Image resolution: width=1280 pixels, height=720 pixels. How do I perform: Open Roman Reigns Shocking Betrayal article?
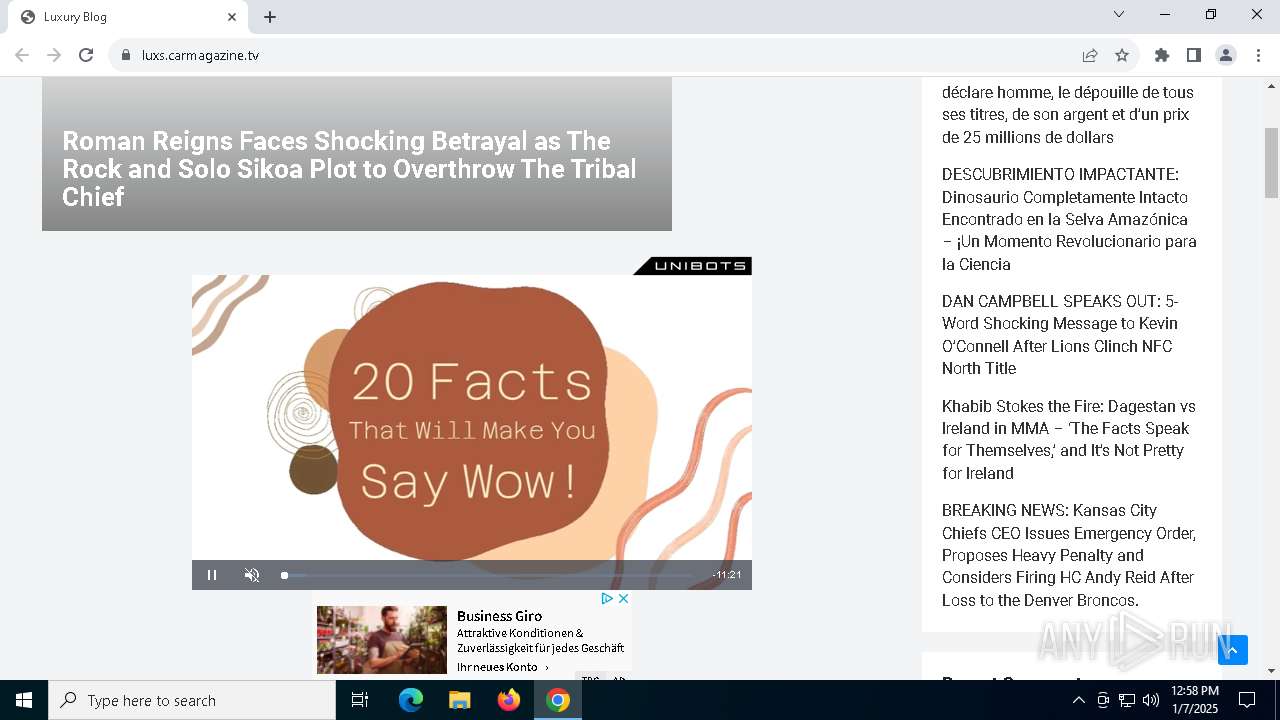pos(350,168)
